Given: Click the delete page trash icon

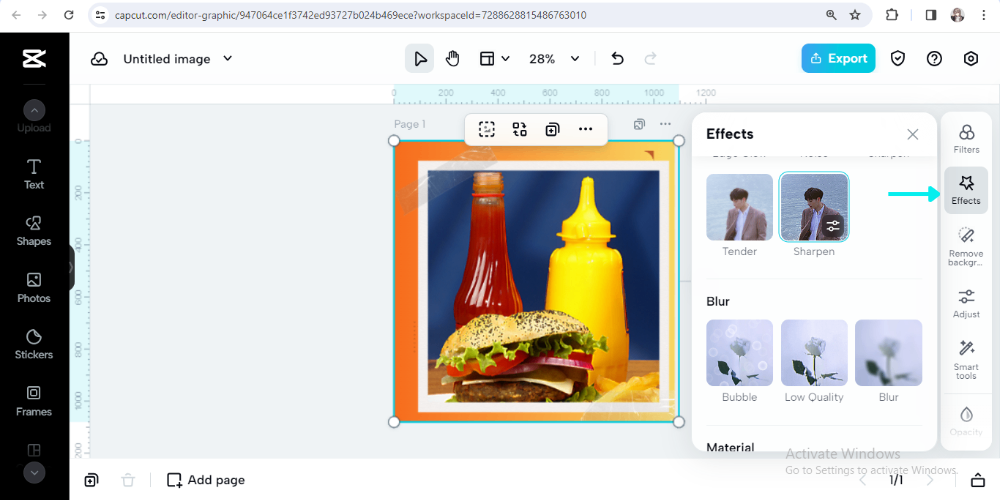Looking at the screenshot, I should click(x=128, y=480).
